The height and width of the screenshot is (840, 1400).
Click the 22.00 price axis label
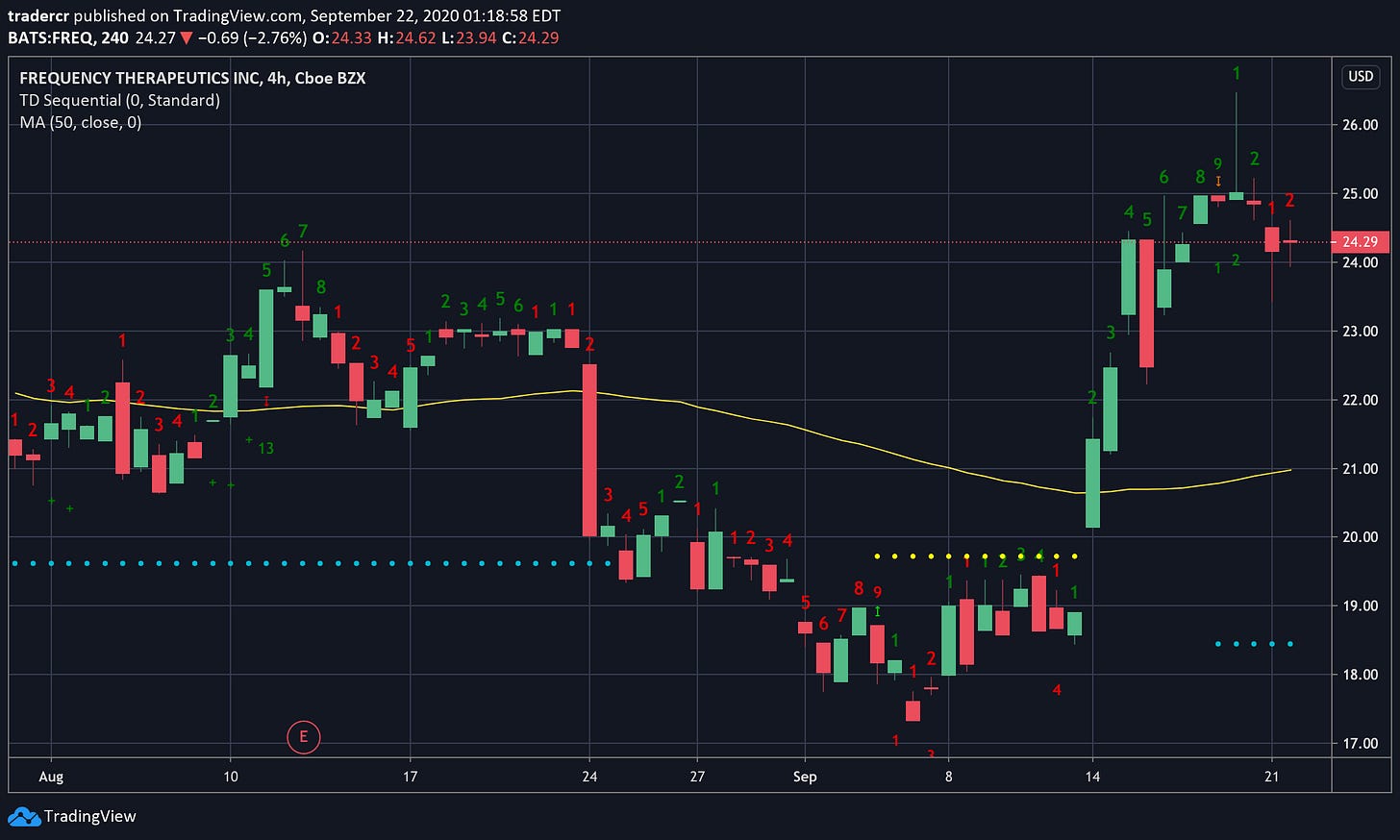[x=1361, y=400]
